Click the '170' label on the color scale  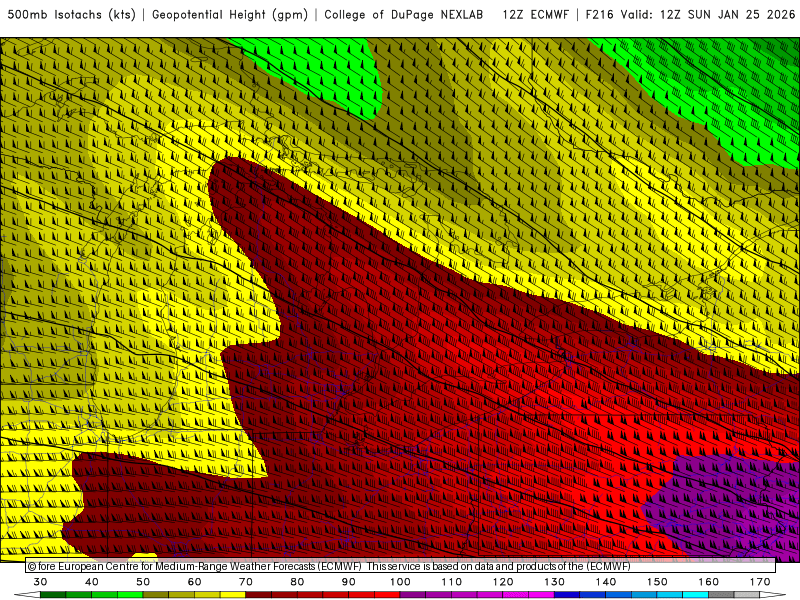click(760, 582)
